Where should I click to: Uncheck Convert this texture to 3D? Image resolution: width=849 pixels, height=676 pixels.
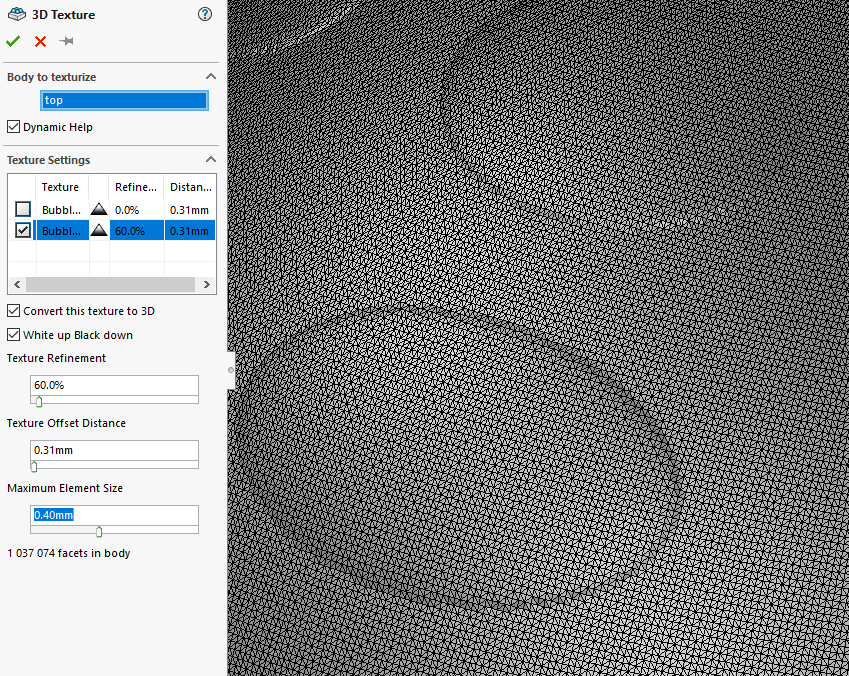click(x=13, y=311)
